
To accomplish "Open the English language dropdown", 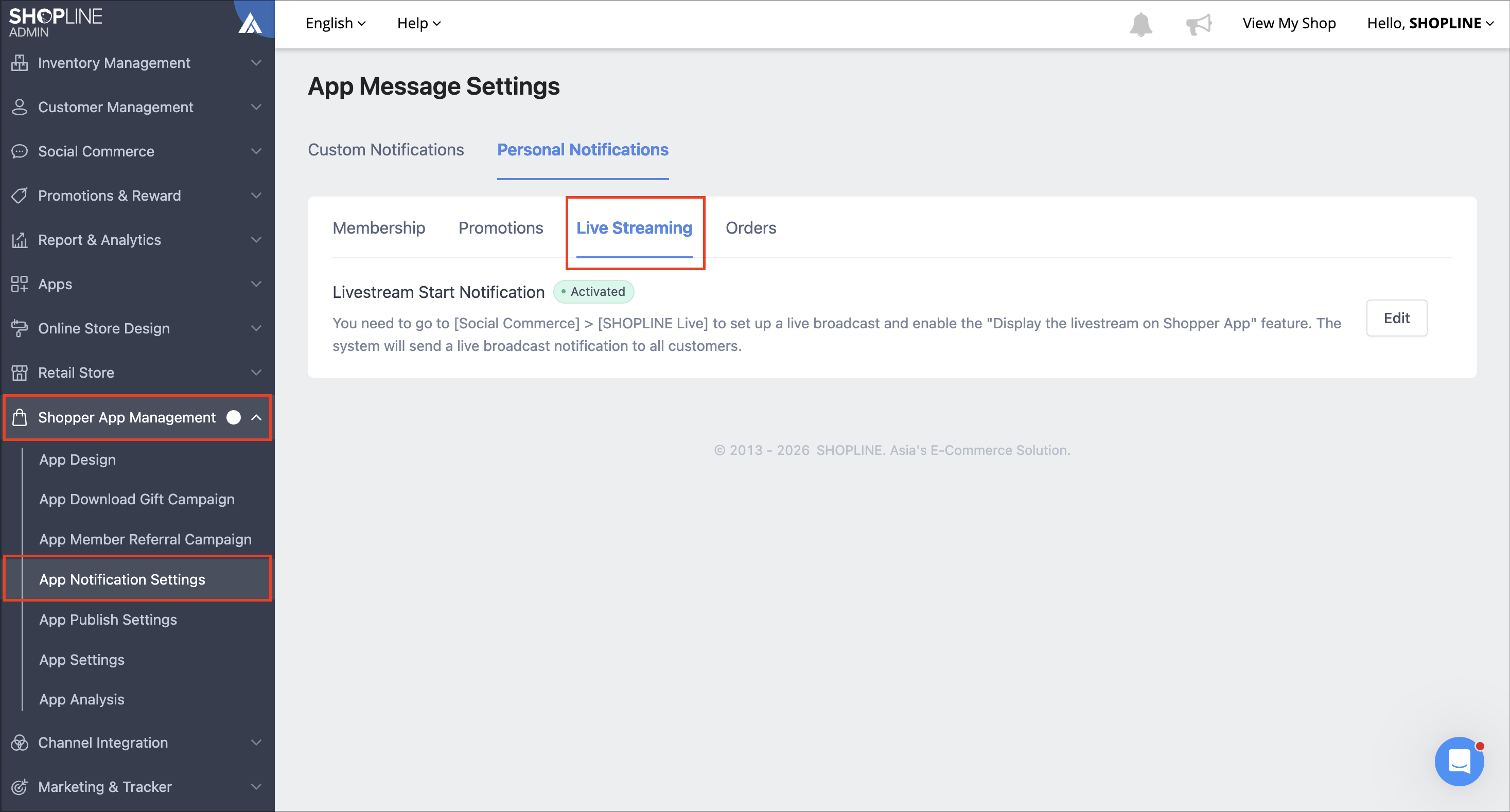I will click(x=336, y=24).
